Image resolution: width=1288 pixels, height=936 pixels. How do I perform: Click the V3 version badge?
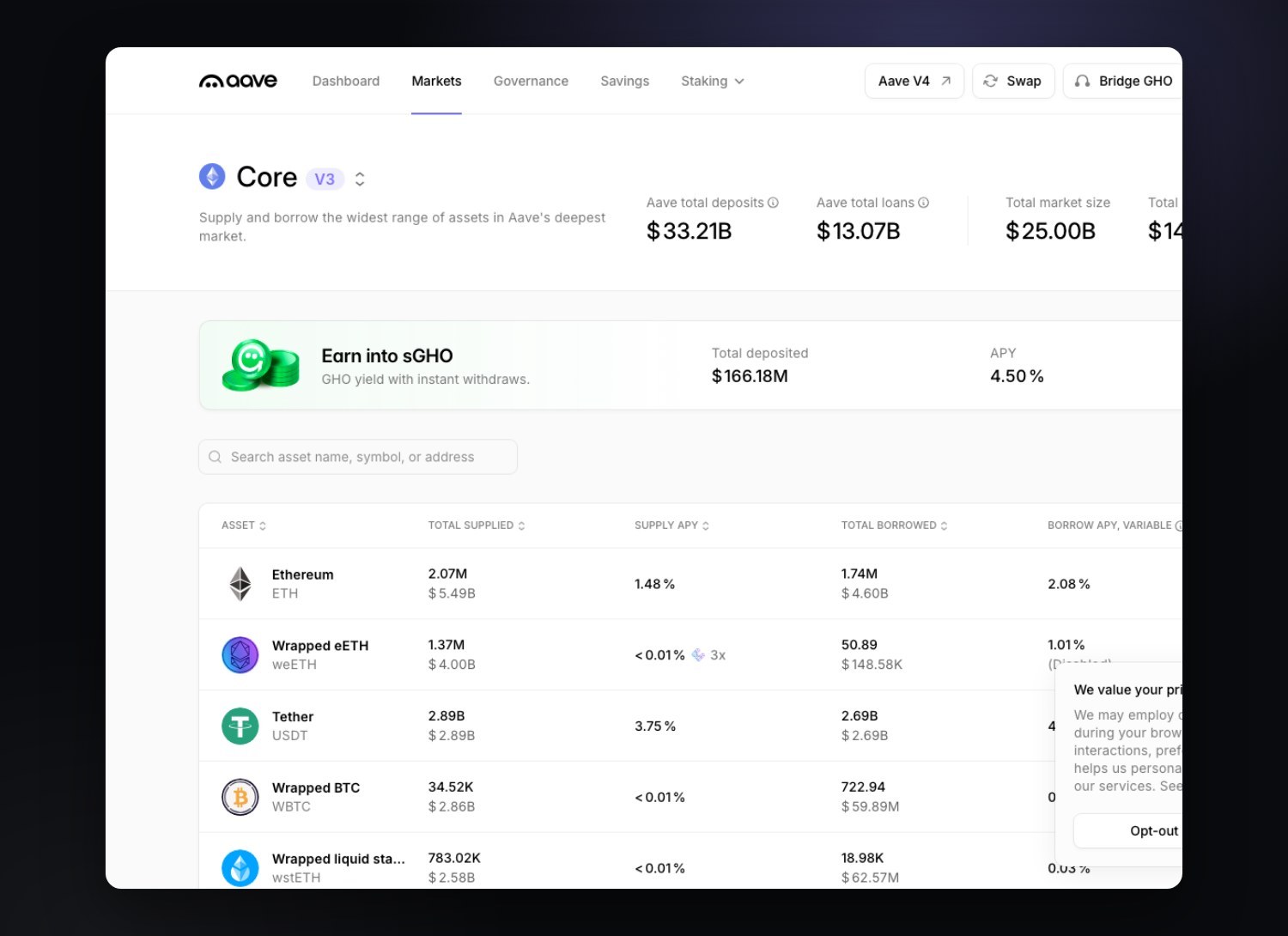(325, 179)
